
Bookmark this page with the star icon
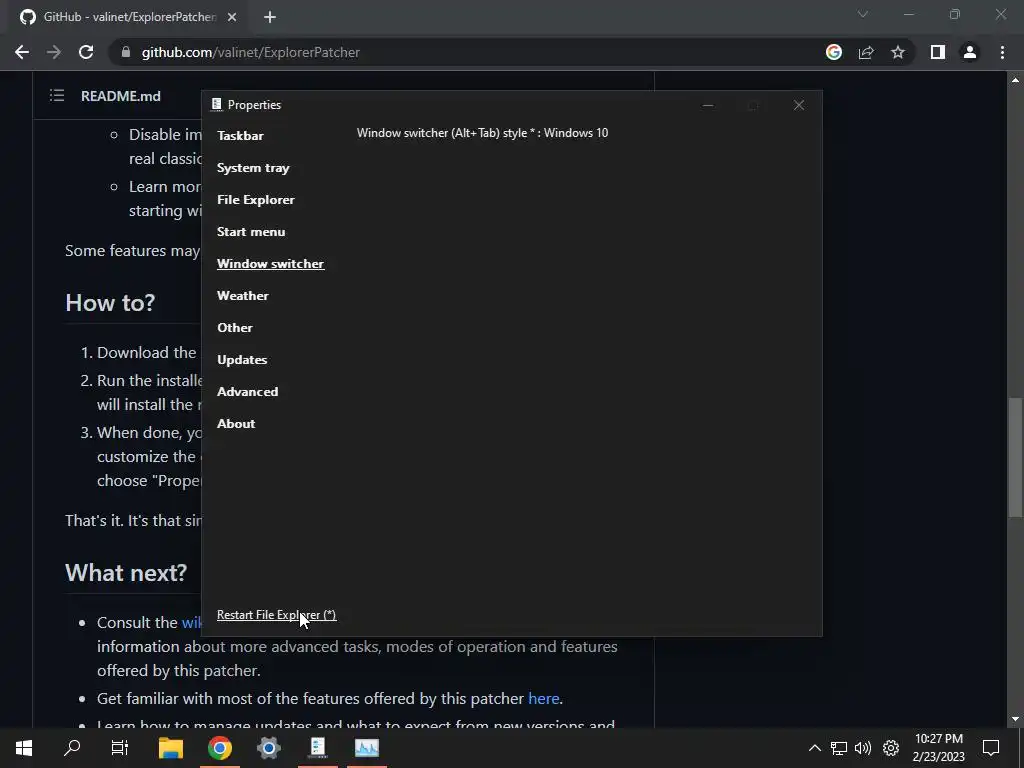(898, 52)
